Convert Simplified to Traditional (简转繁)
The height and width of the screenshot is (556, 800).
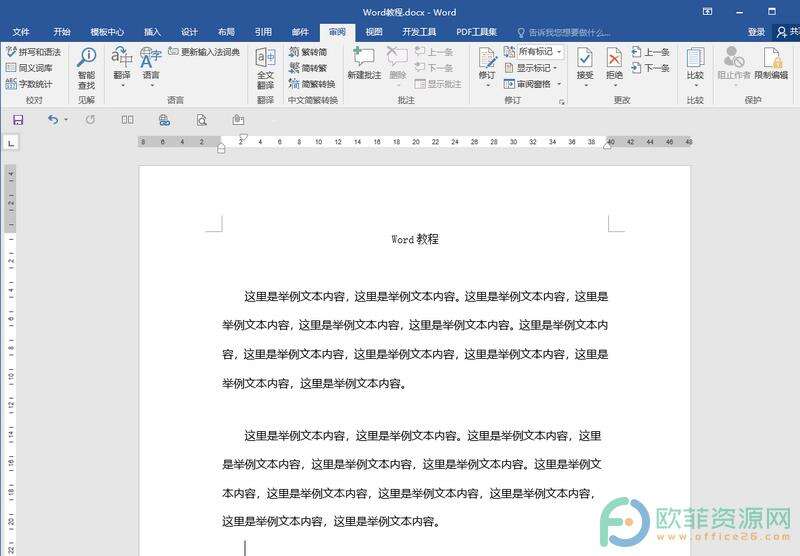(x=308, y=67)
